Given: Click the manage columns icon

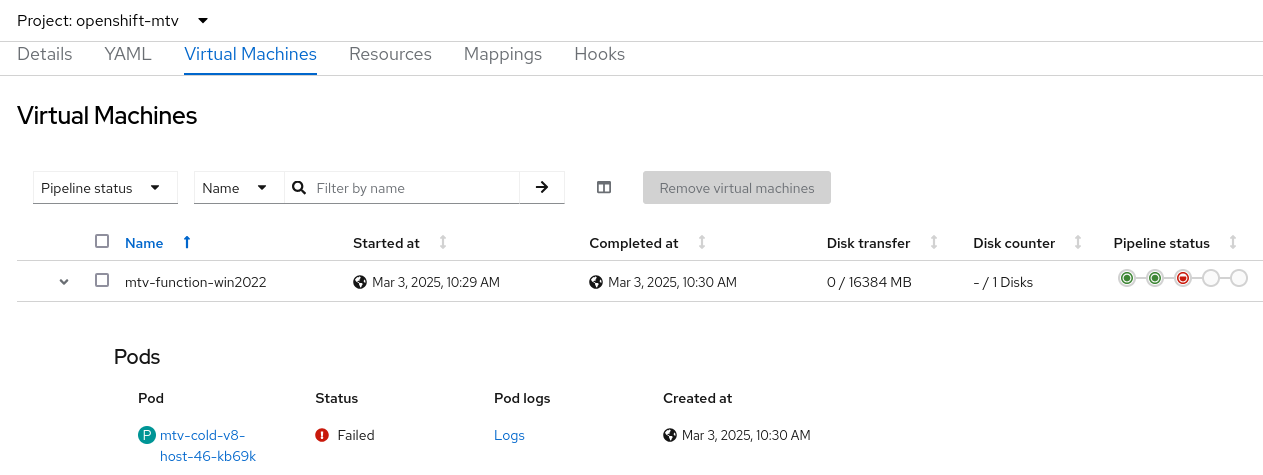Looking at the screenshot, I should pyautogui.click(x=604, y=187).
